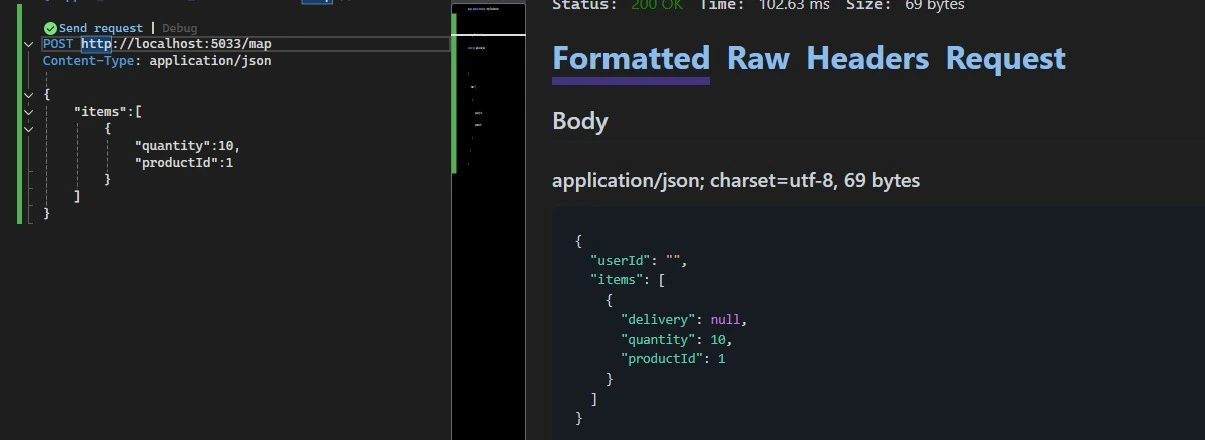
Task: Collapse the "items" array fold chevron
Action: coord(28,112)
